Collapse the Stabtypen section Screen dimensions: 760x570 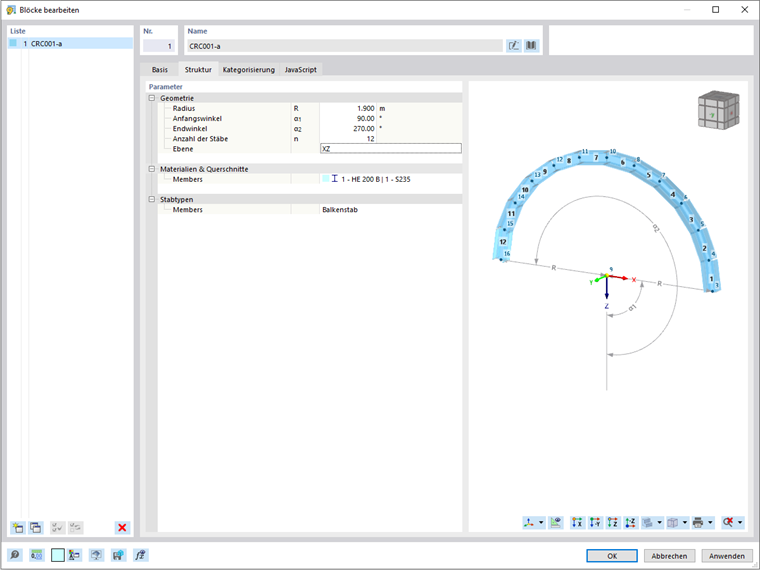click(152, 199)
